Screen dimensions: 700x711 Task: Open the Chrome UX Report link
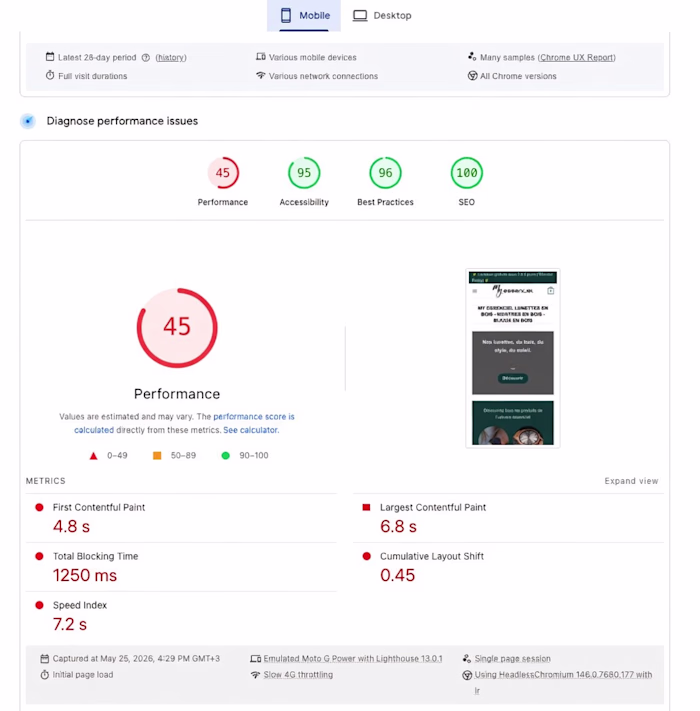577,58
